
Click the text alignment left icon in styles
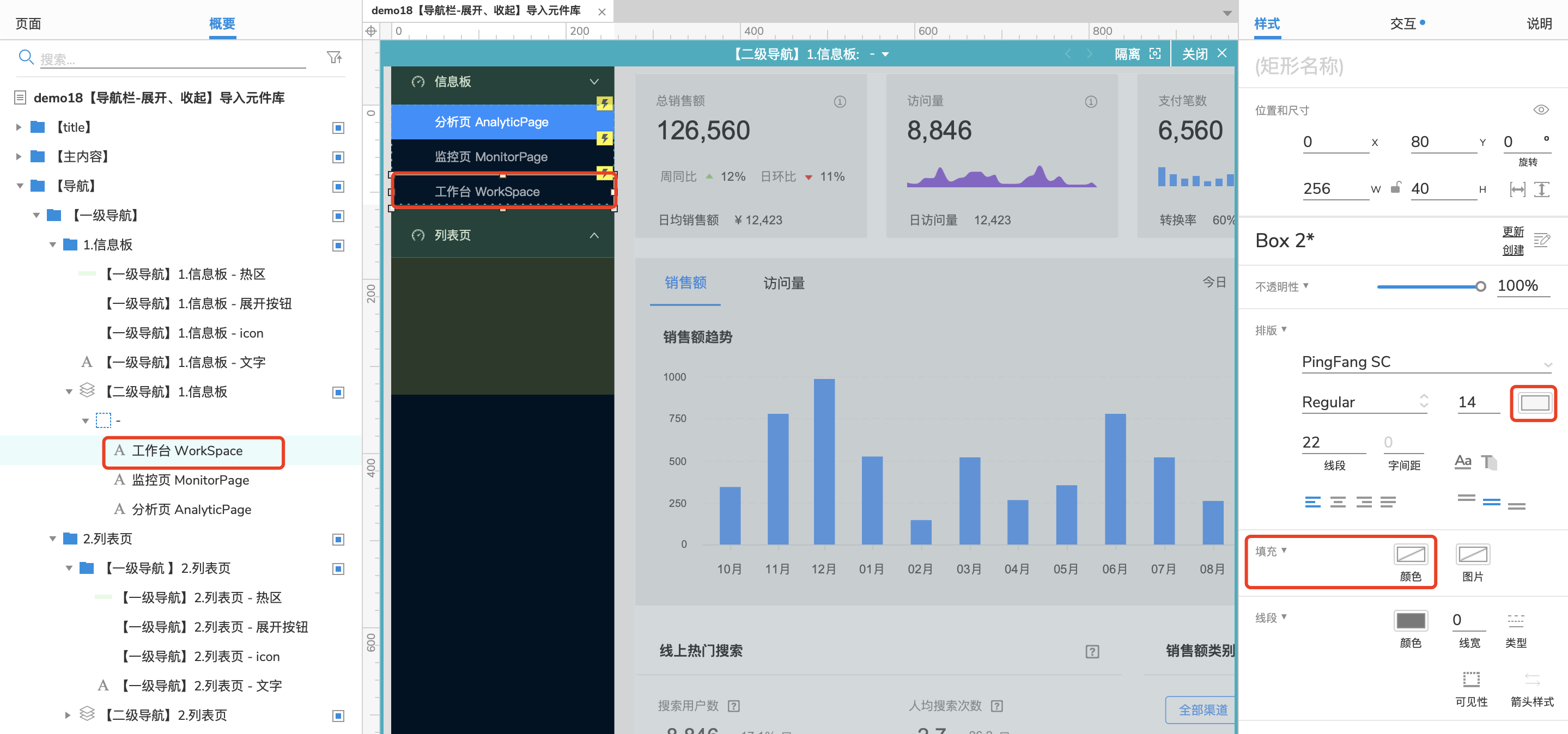pos(1312,500)
